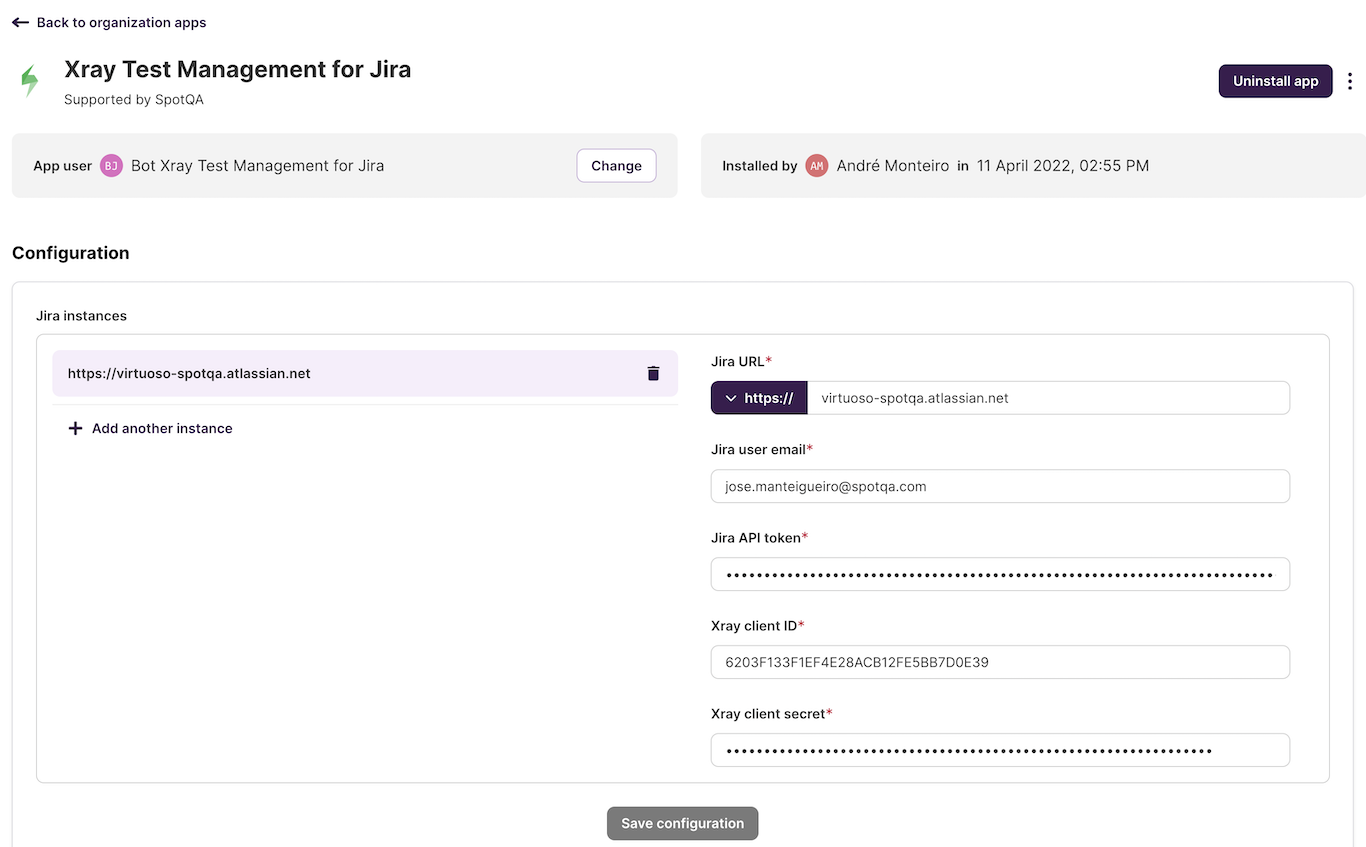Delete the virtuoso-spotqa Jira instance via trash icon

point(653,373)
